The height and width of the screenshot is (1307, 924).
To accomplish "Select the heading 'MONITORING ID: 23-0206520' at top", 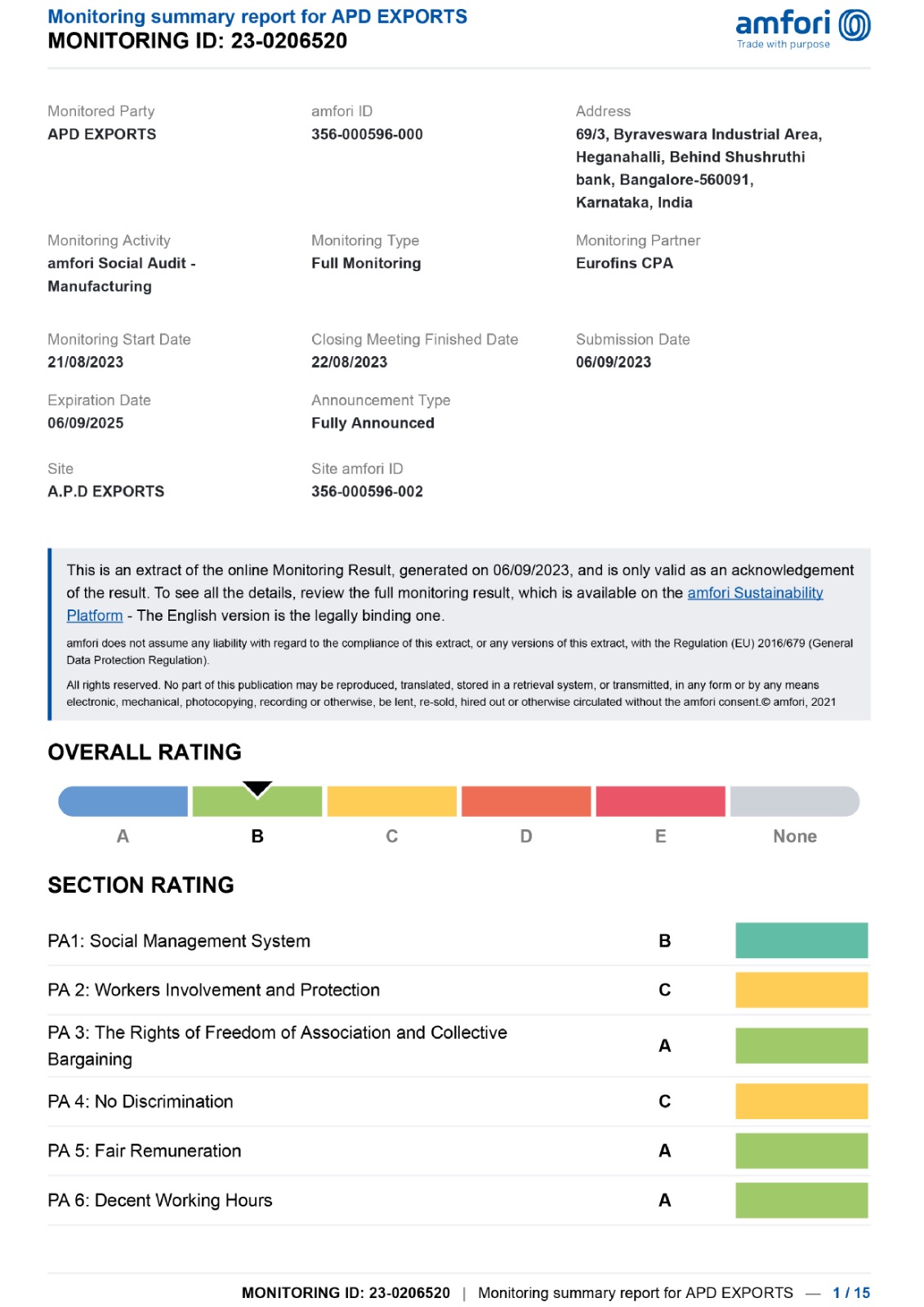I will 198,41.
